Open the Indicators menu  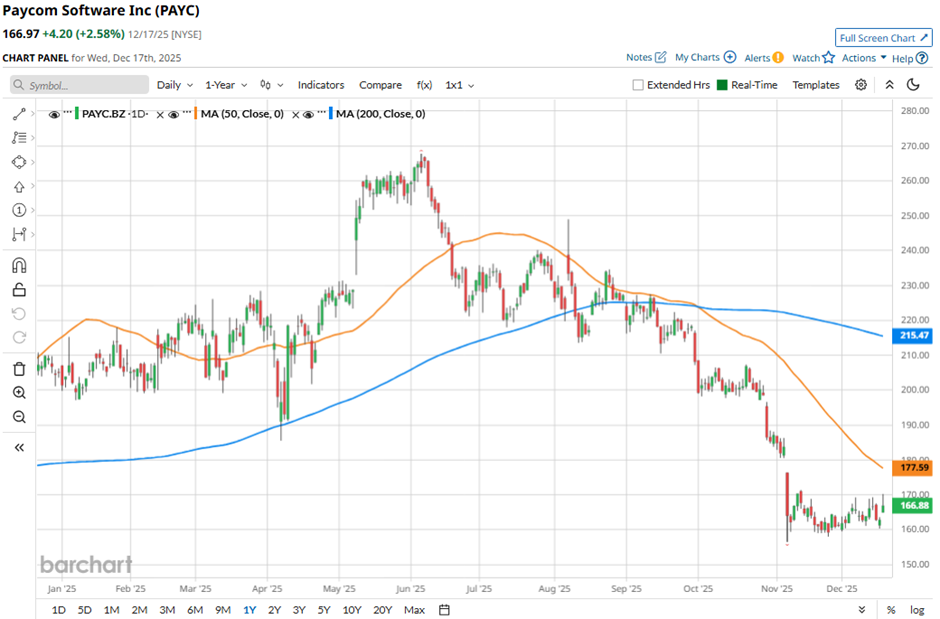pyautogui.click(x=321, y=85)
